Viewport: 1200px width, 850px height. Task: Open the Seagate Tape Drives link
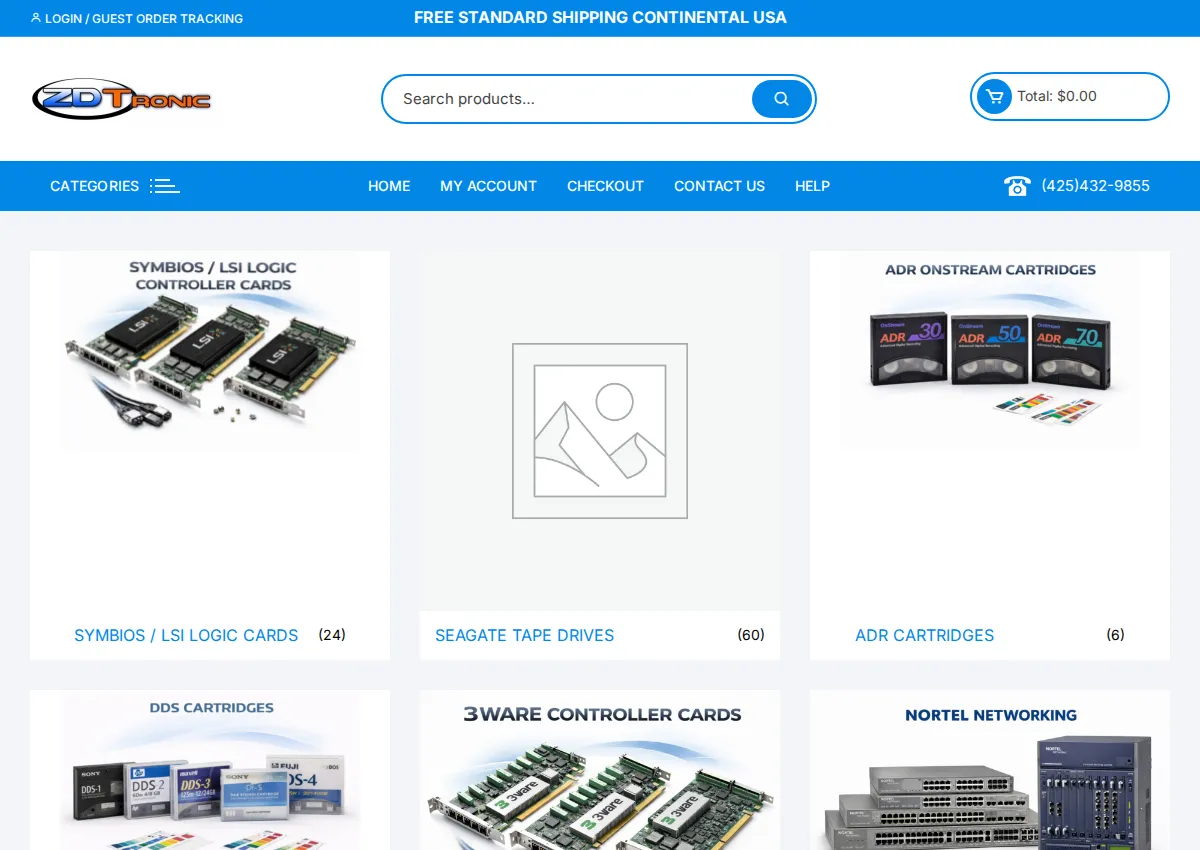click(x=524, y=635)
